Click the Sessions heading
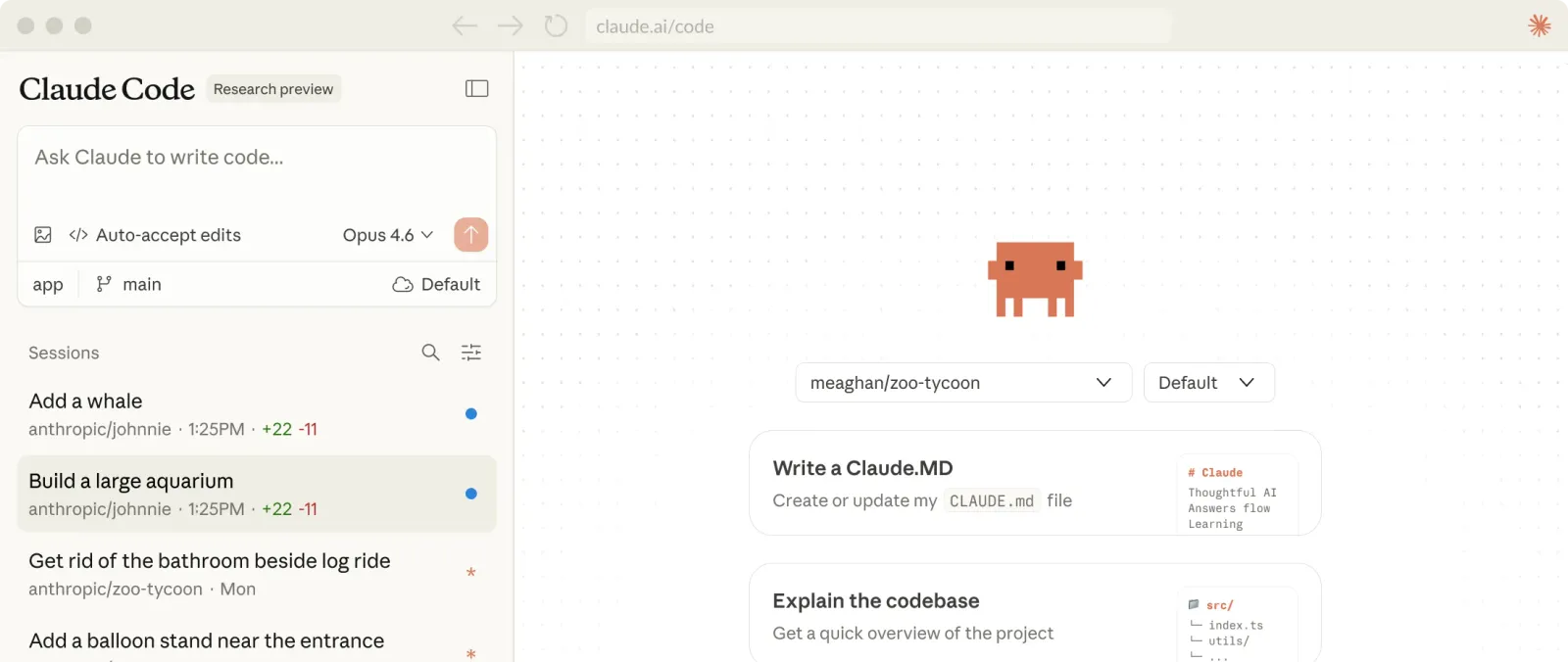The width and height of the screenshot is (1568, 662). 64,353
